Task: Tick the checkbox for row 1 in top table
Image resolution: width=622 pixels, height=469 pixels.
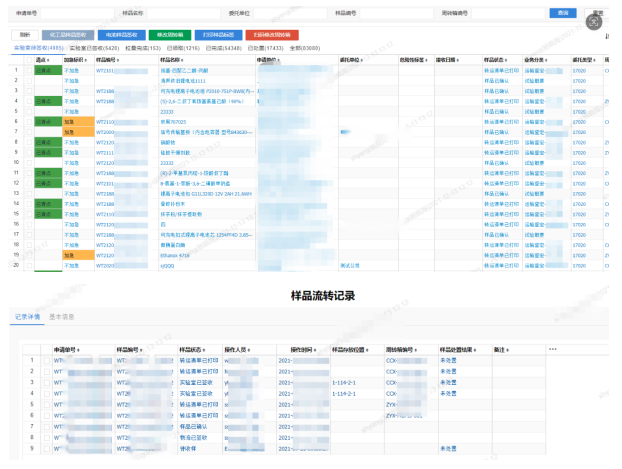Action: pyautogui.click(x=28, y=72)
